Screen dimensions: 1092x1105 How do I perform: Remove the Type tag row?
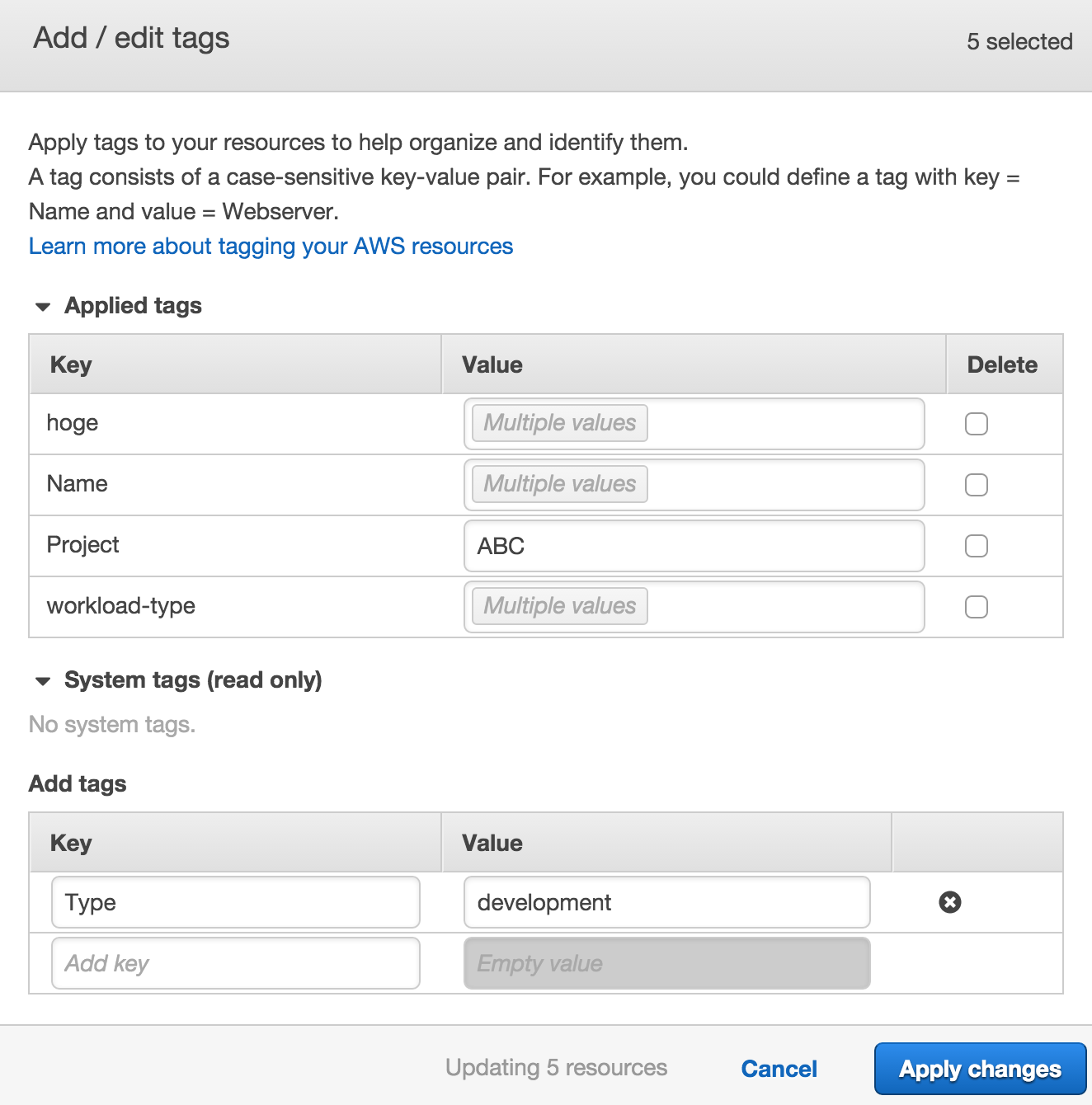click(949, 902)
